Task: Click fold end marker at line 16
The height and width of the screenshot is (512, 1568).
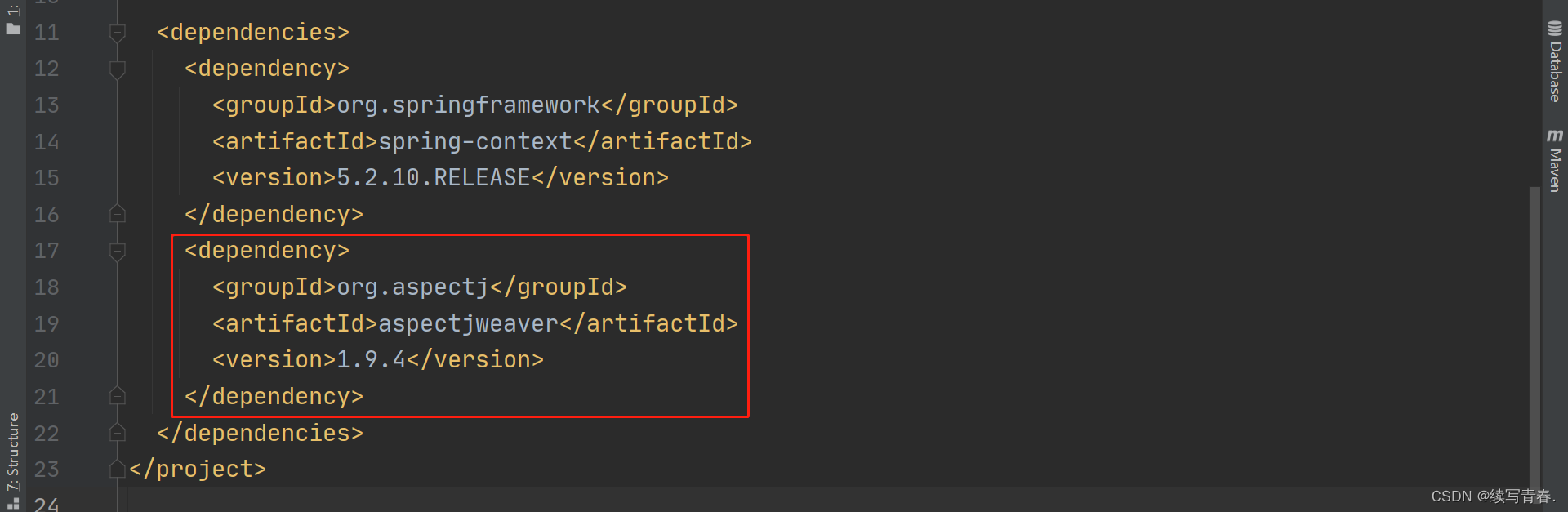Action: point(118,214)
